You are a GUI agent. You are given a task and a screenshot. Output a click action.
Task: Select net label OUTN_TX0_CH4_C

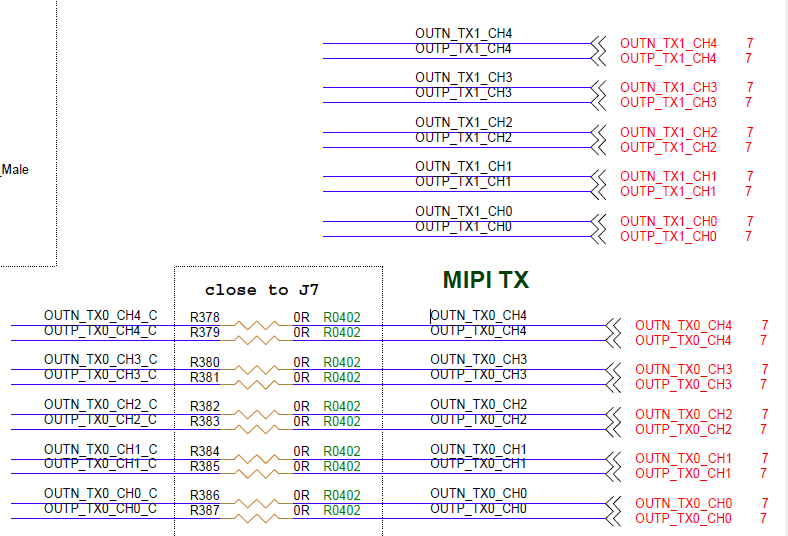point(101,315)
